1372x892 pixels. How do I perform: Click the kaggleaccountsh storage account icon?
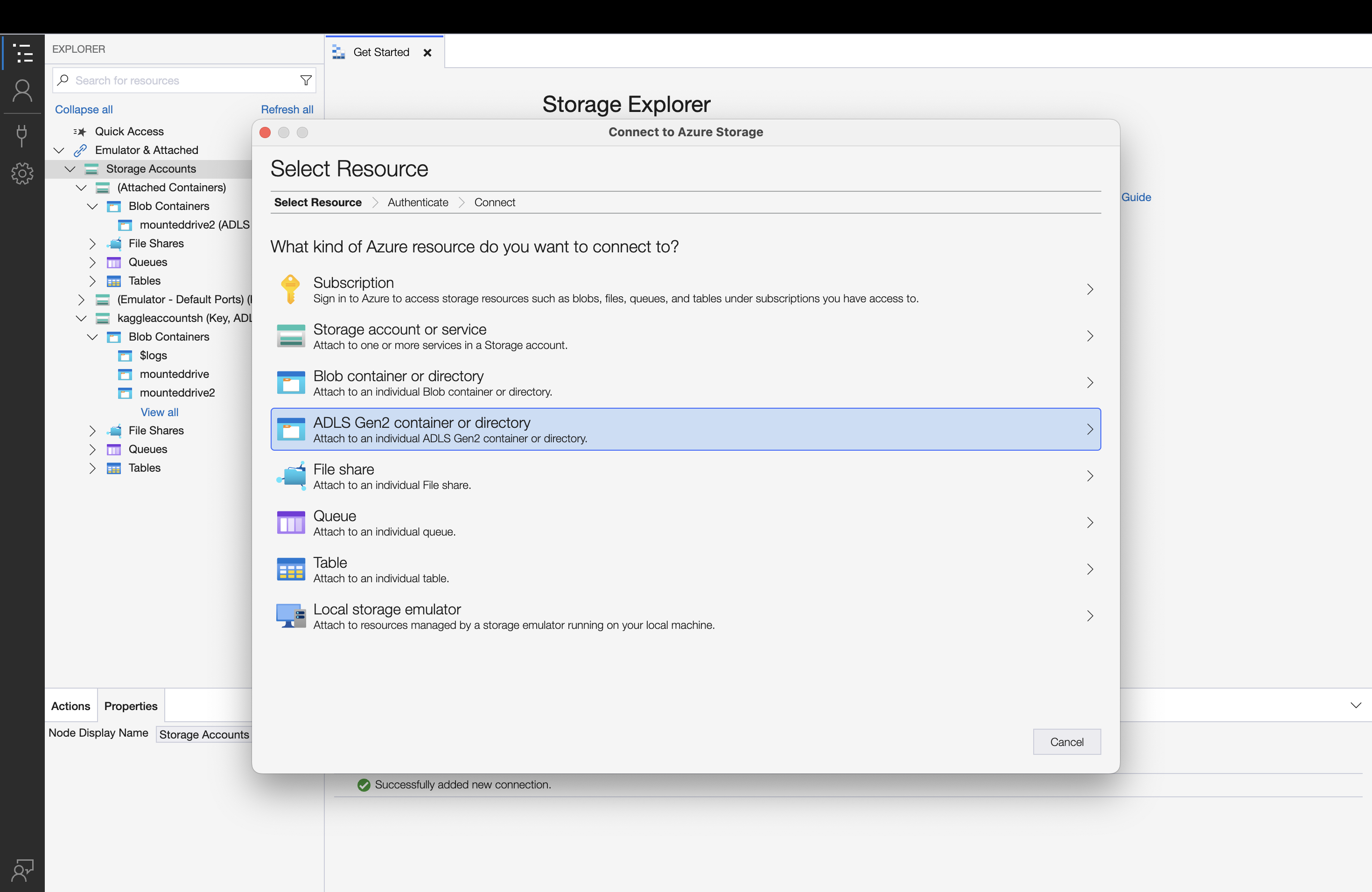(102, 319)
